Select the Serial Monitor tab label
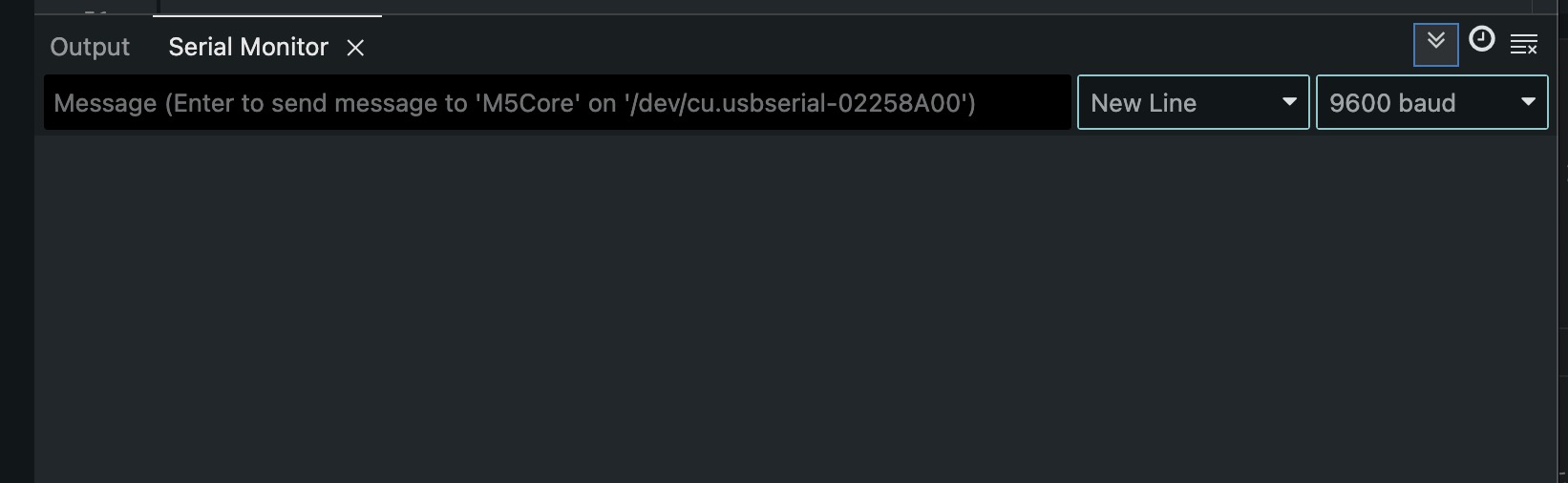The width and height of the screenshot is (1568, 483). 248,47
